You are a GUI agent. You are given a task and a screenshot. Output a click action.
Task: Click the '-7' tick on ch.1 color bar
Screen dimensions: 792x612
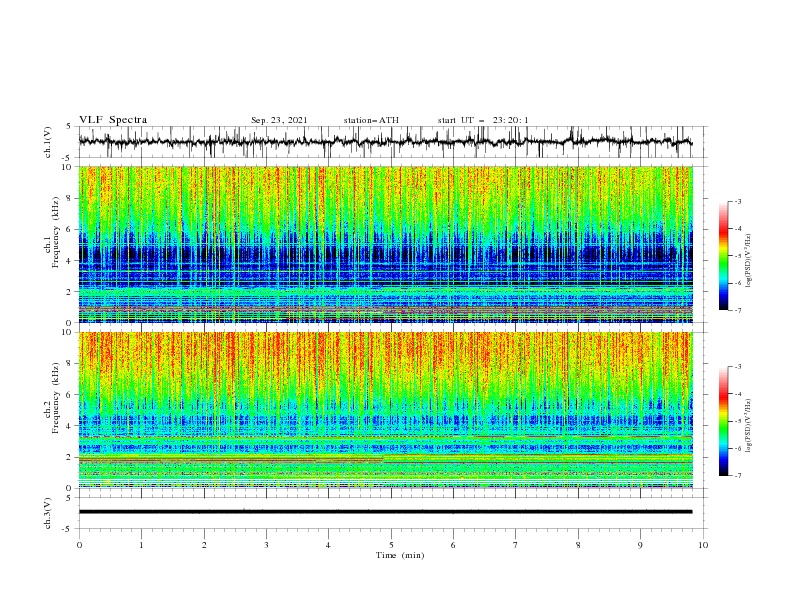pyautogui.click(x=737, y=310)
